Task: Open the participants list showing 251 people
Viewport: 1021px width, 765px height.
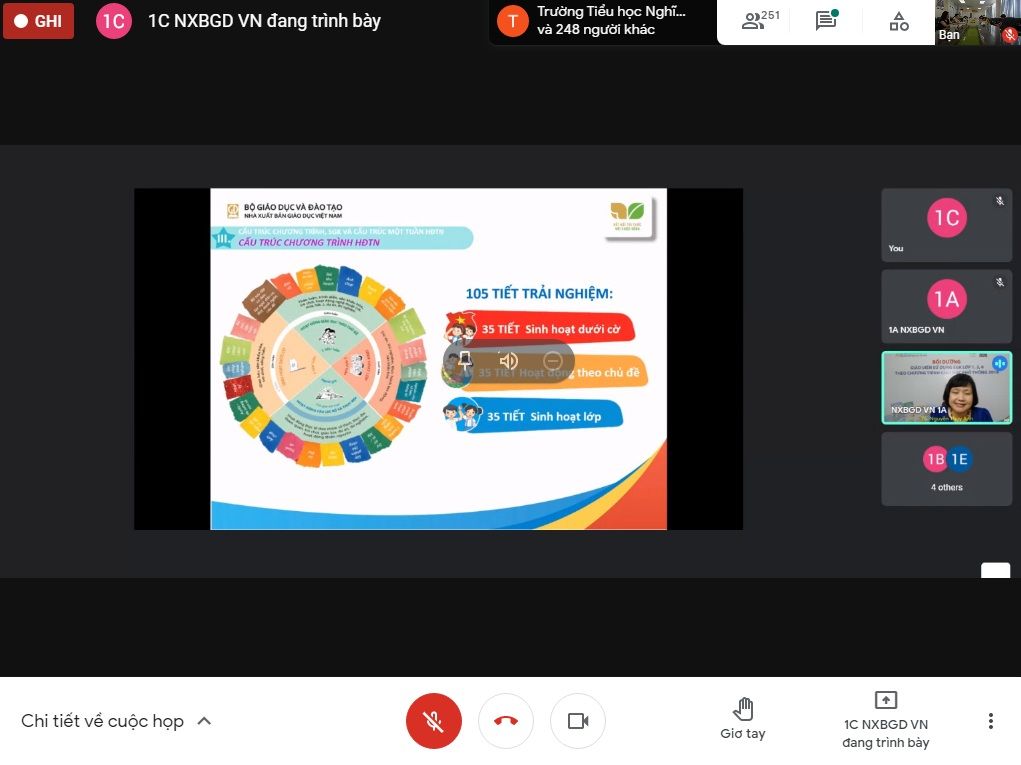Action: click(x=761, y=21)
